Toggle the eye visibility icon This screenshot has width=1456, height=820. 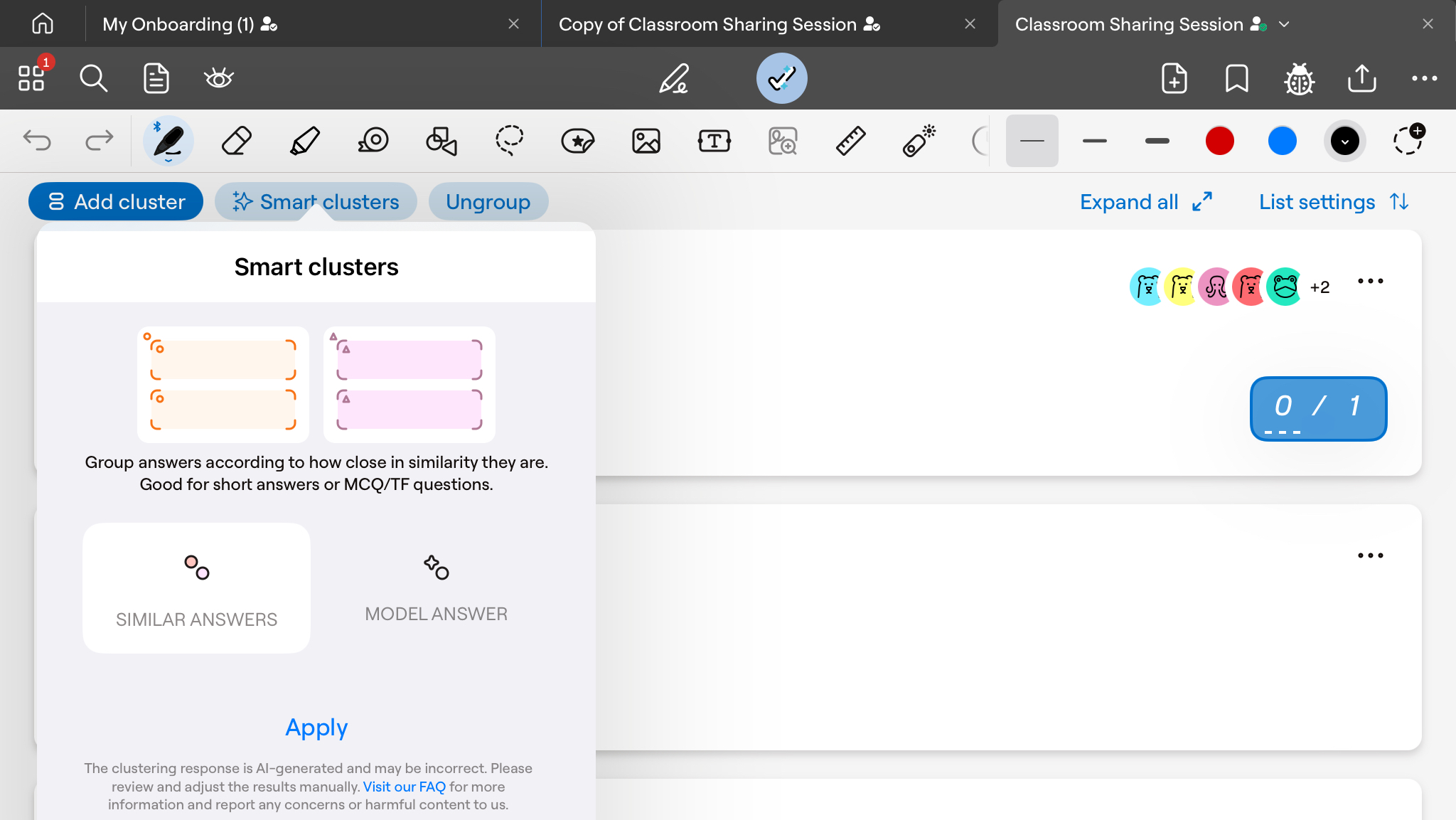click(x=218, y=78)
